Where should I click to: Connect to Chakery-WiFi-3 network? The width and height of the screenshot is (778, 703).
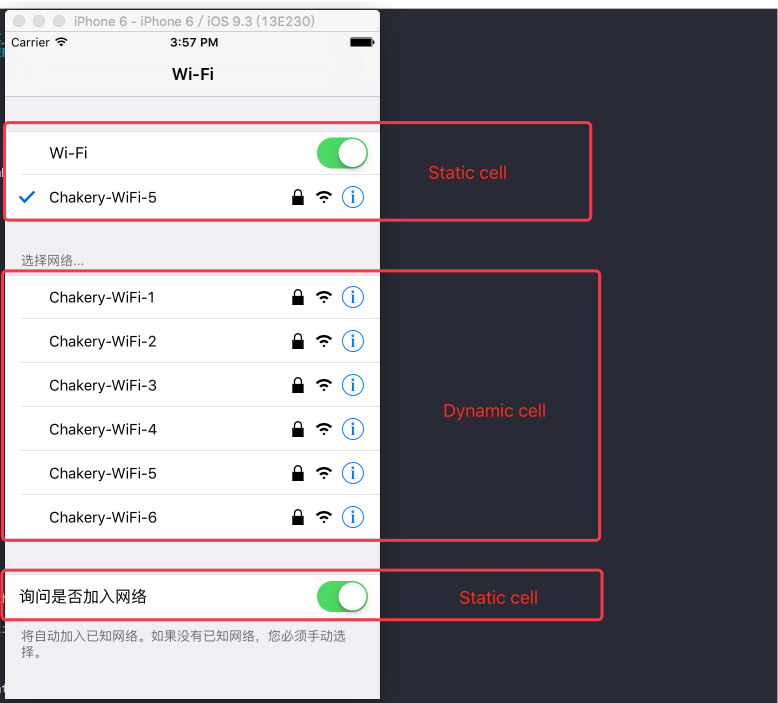tap(193, 385)
